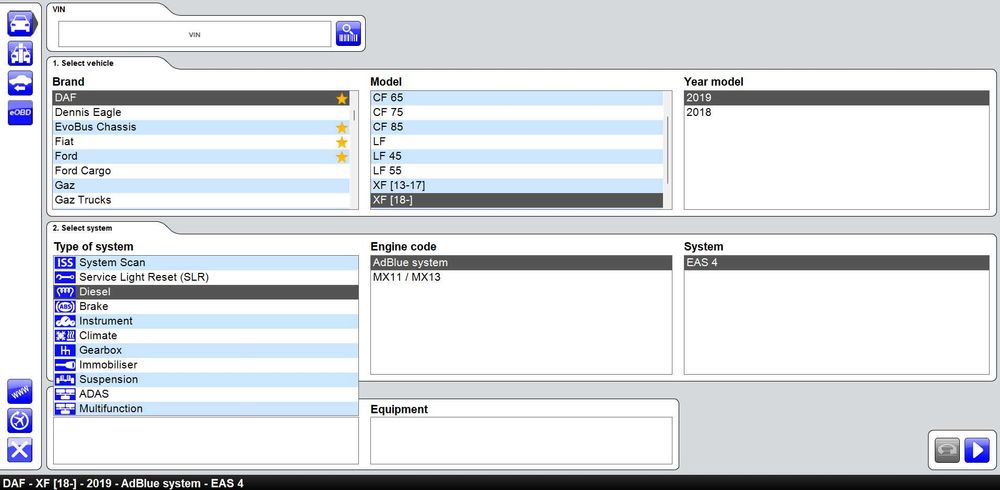Click the Gearbox shift icon

65,350
